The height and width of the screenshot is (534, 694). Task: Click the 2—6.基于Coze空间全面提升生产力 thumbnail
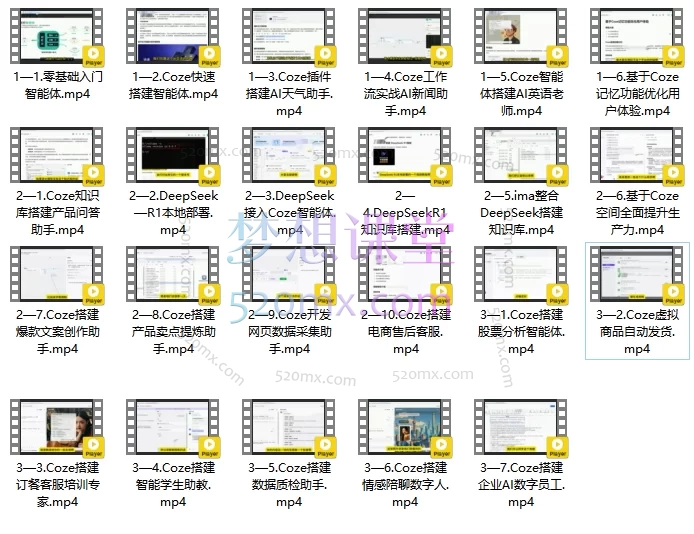[x=637, y=158]
